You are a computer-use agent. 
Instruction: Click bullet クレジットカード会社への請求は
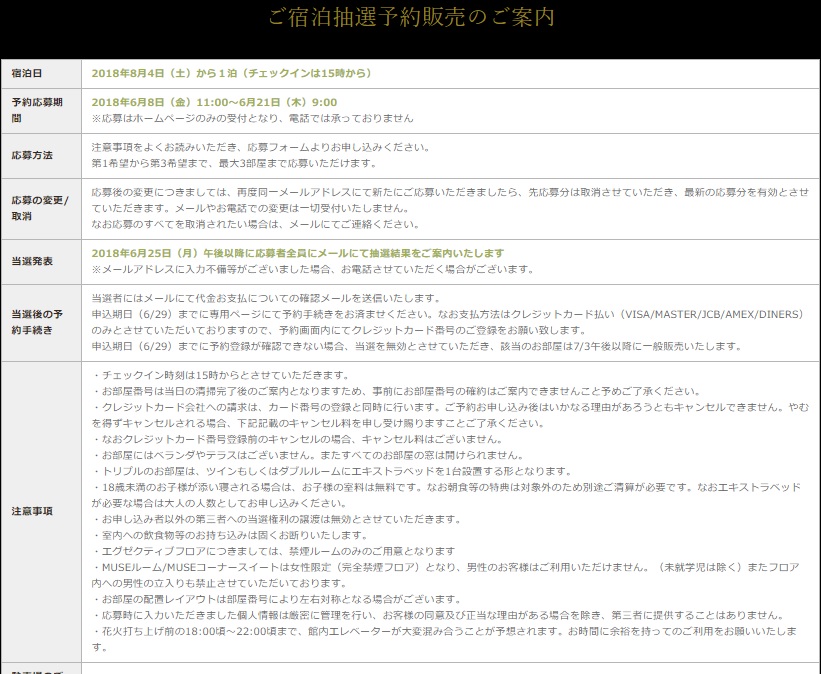[x=450, y=415]
